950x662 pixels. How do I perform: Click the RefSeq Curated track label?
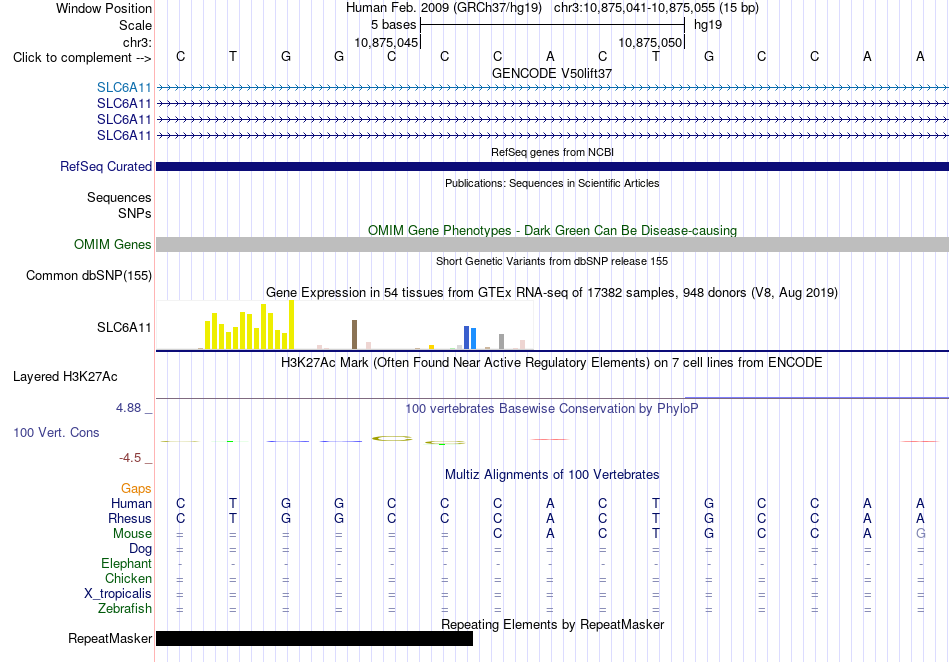pyautogui.click(x=106, y=167)
